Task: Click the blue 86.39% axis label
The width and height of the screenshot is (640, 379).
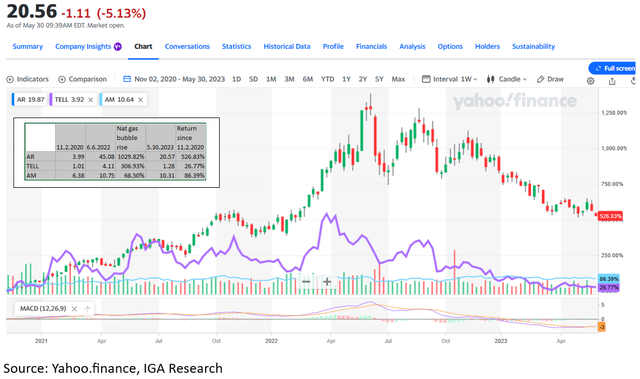Action: (x=609, y=279)
